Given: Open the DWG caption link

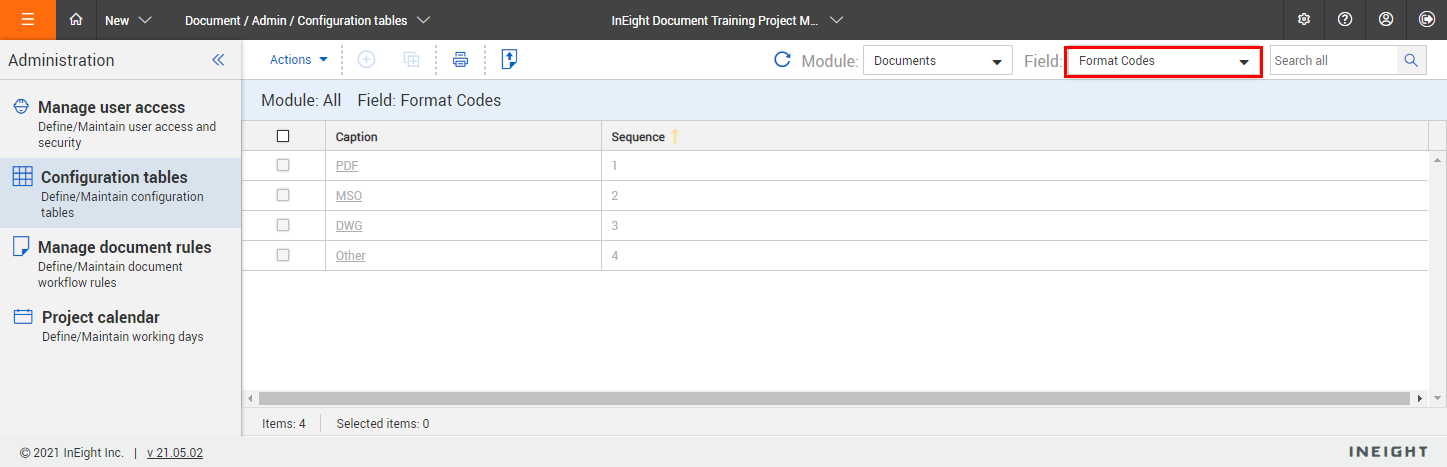Looking at the screenshot, I should tap(349, 225).
